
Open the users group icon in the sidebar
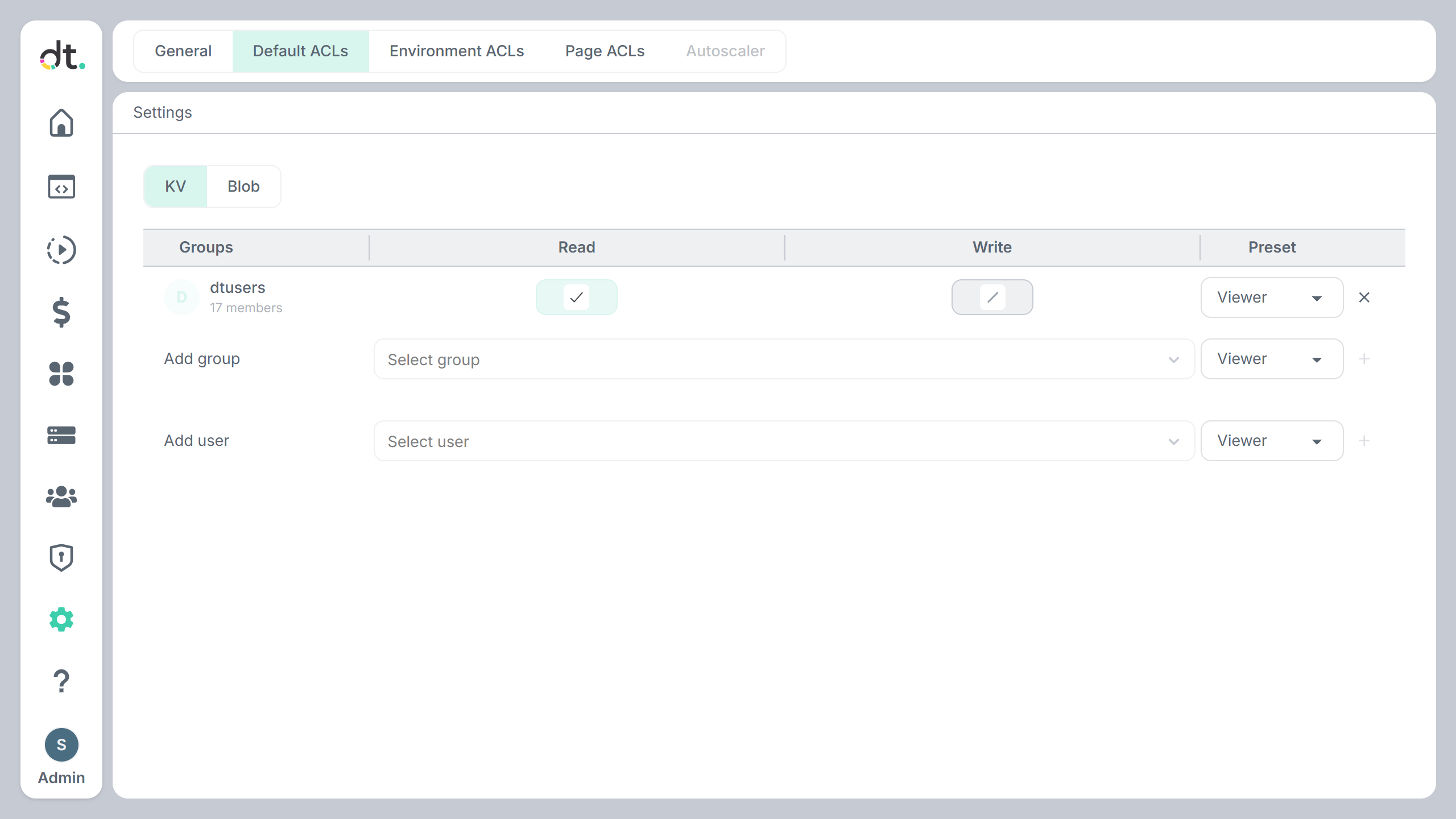[61, 497]
